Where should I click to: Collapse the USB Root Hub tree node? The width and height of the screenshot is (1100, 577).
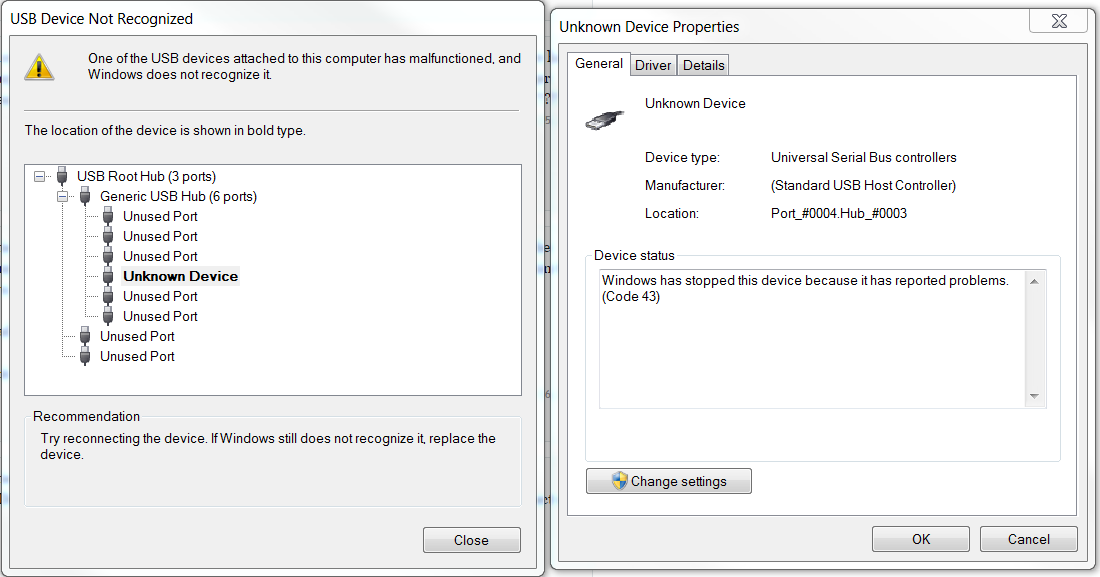(x=40, y=176)
